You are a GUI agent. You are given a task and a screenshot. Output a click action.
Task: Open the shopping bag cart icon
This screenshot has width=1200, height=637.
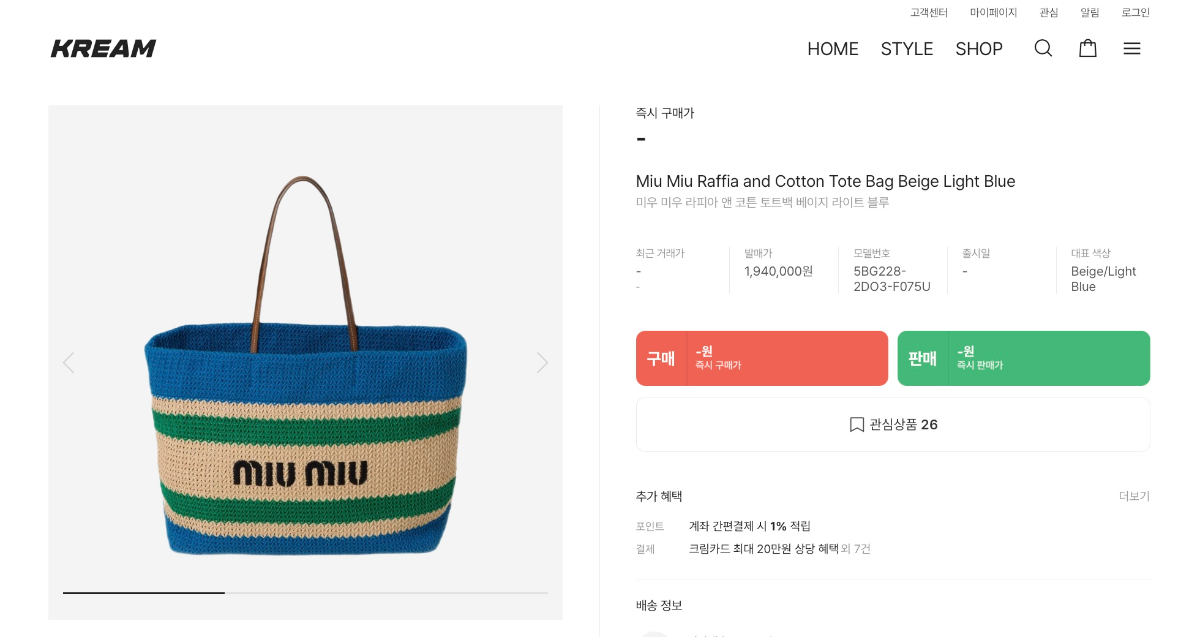pos(1087,48)
